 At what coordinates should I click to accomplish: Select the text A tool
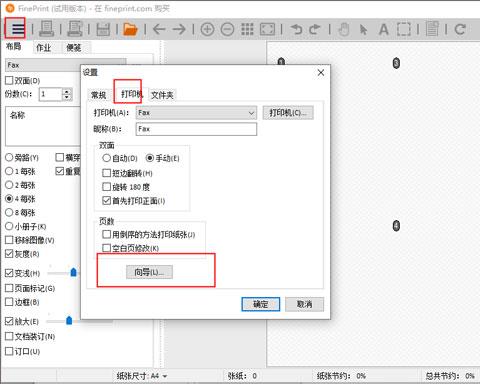point(384,29)
